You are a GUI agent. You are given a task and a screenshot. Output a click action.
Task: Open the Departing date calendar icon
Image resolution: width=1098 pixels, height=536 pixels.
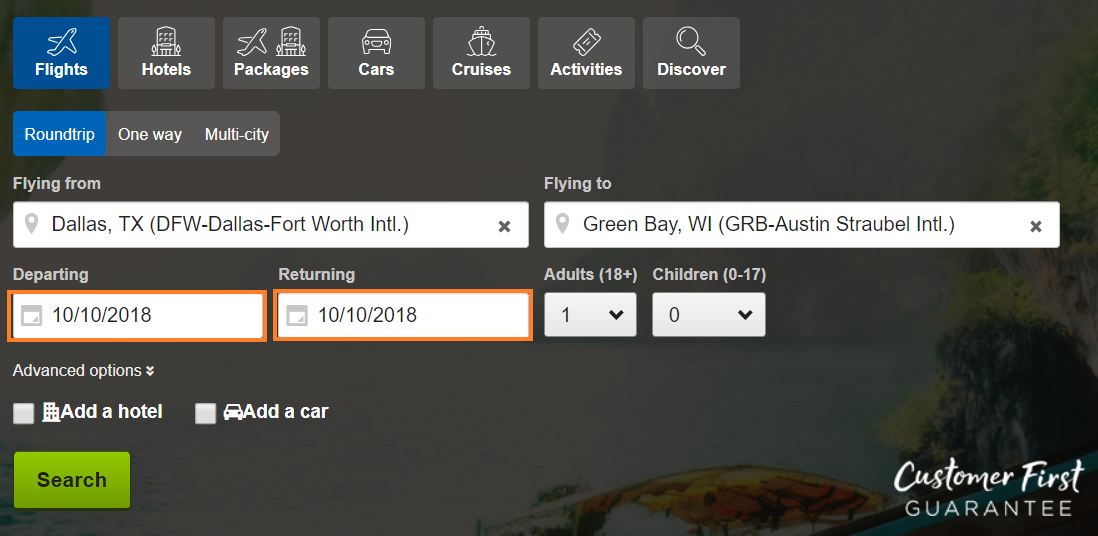(x=32, y=316)
